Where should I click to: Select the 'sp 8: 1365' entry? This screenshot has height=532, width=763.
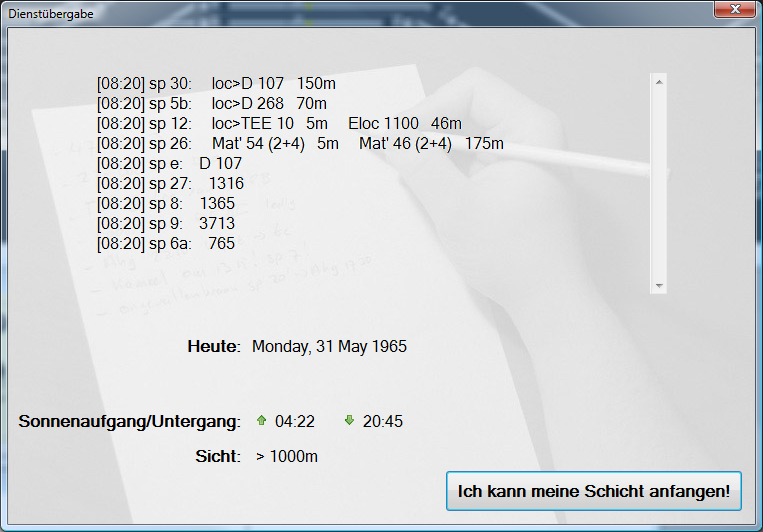click(x=166, y=203)
